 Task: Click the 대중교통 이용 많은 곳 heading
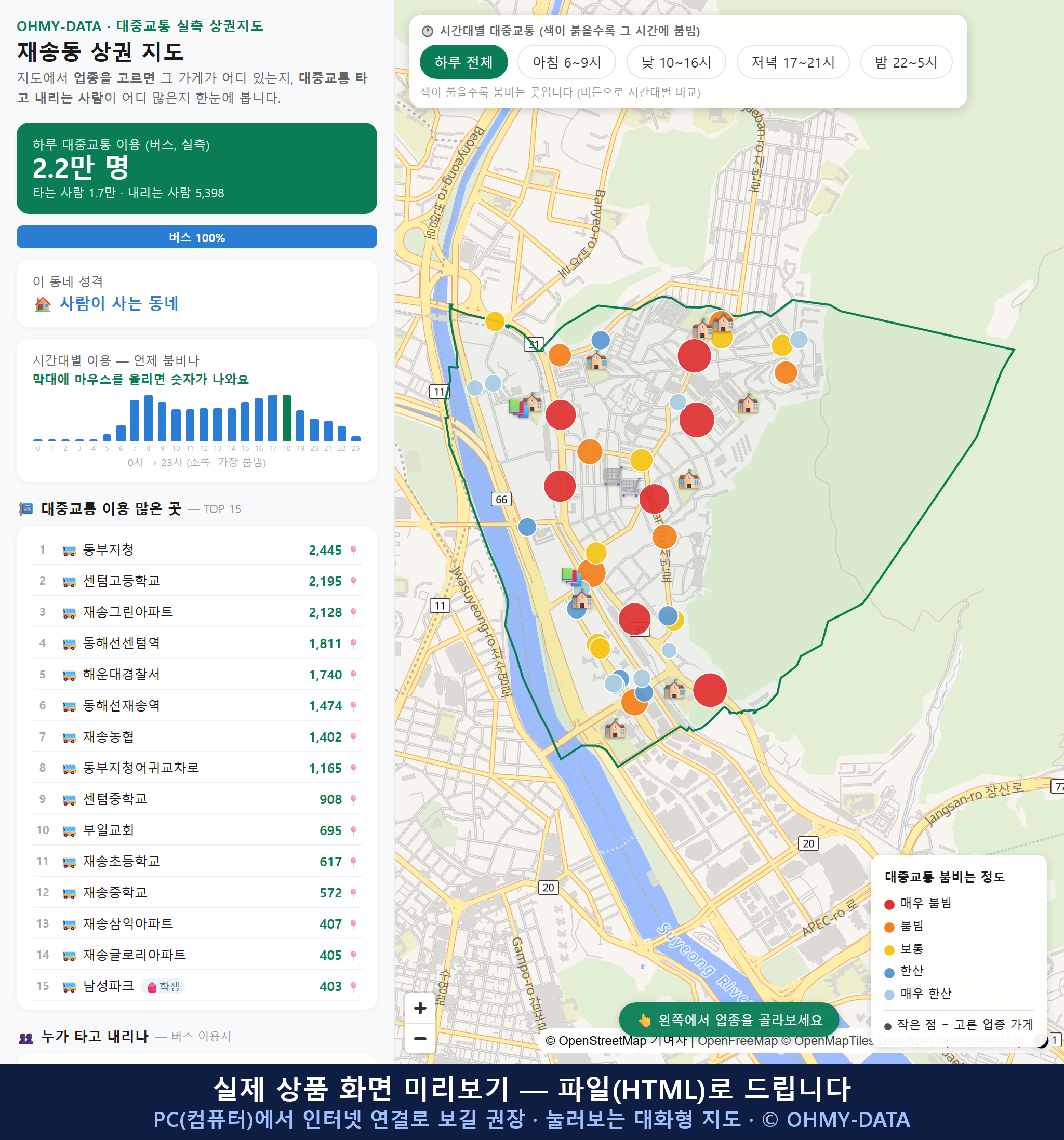click(x=111, y=508)
